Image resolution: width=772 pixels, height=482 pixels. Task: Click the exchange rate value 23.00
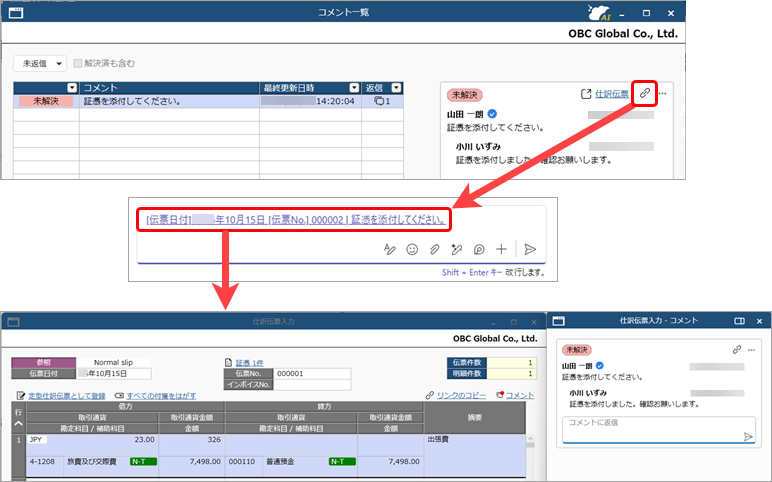[x=144, y=440]
